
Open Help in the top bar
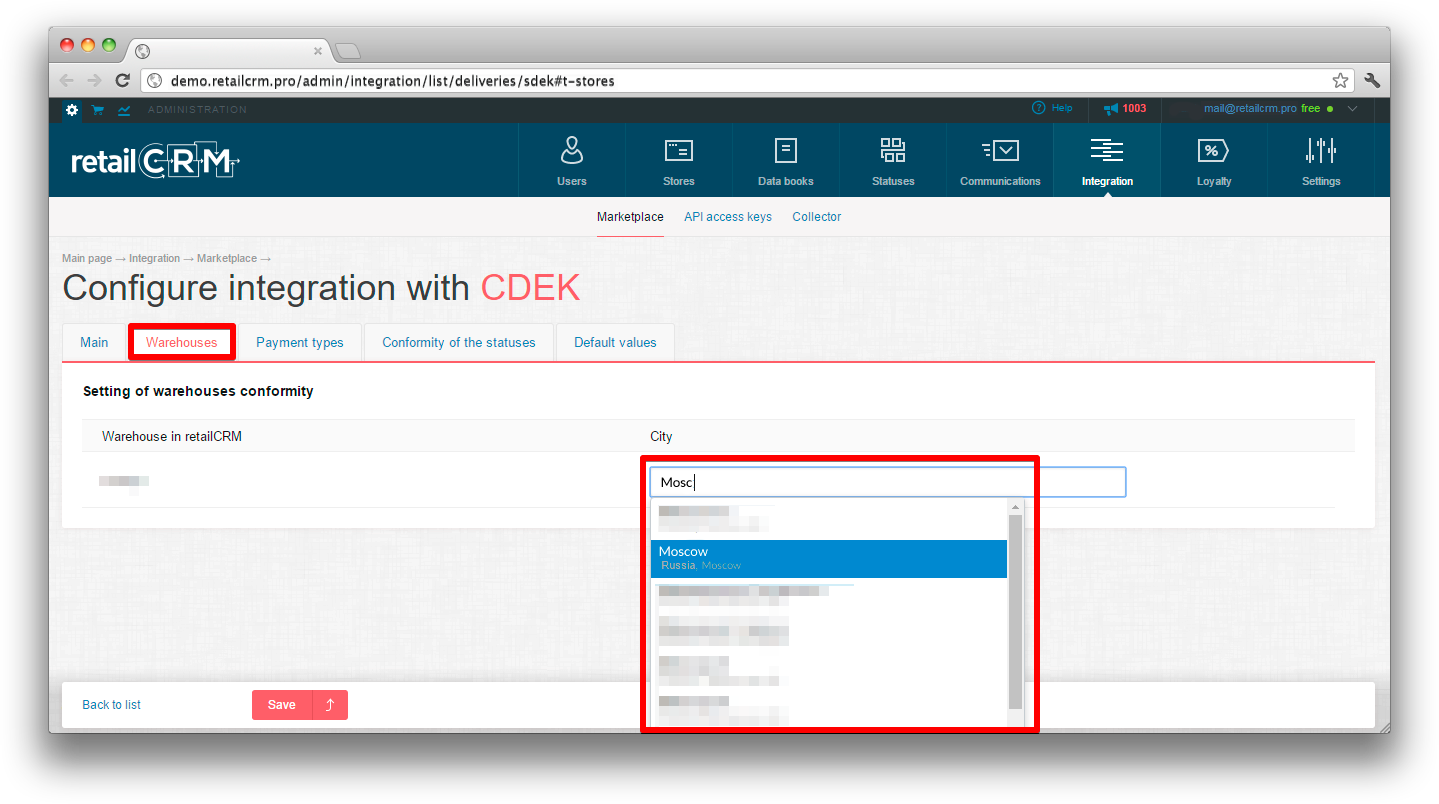(x=1052, y=108)
